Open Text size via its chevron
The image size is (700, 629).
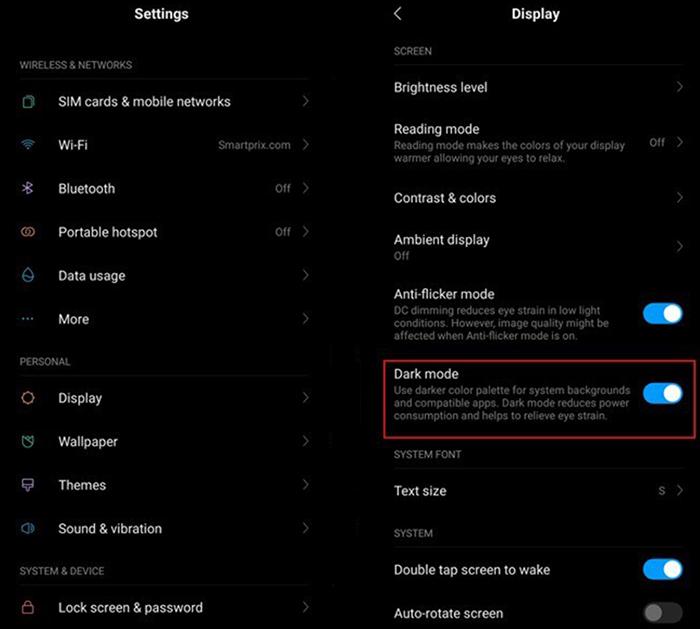pos(679,490)
